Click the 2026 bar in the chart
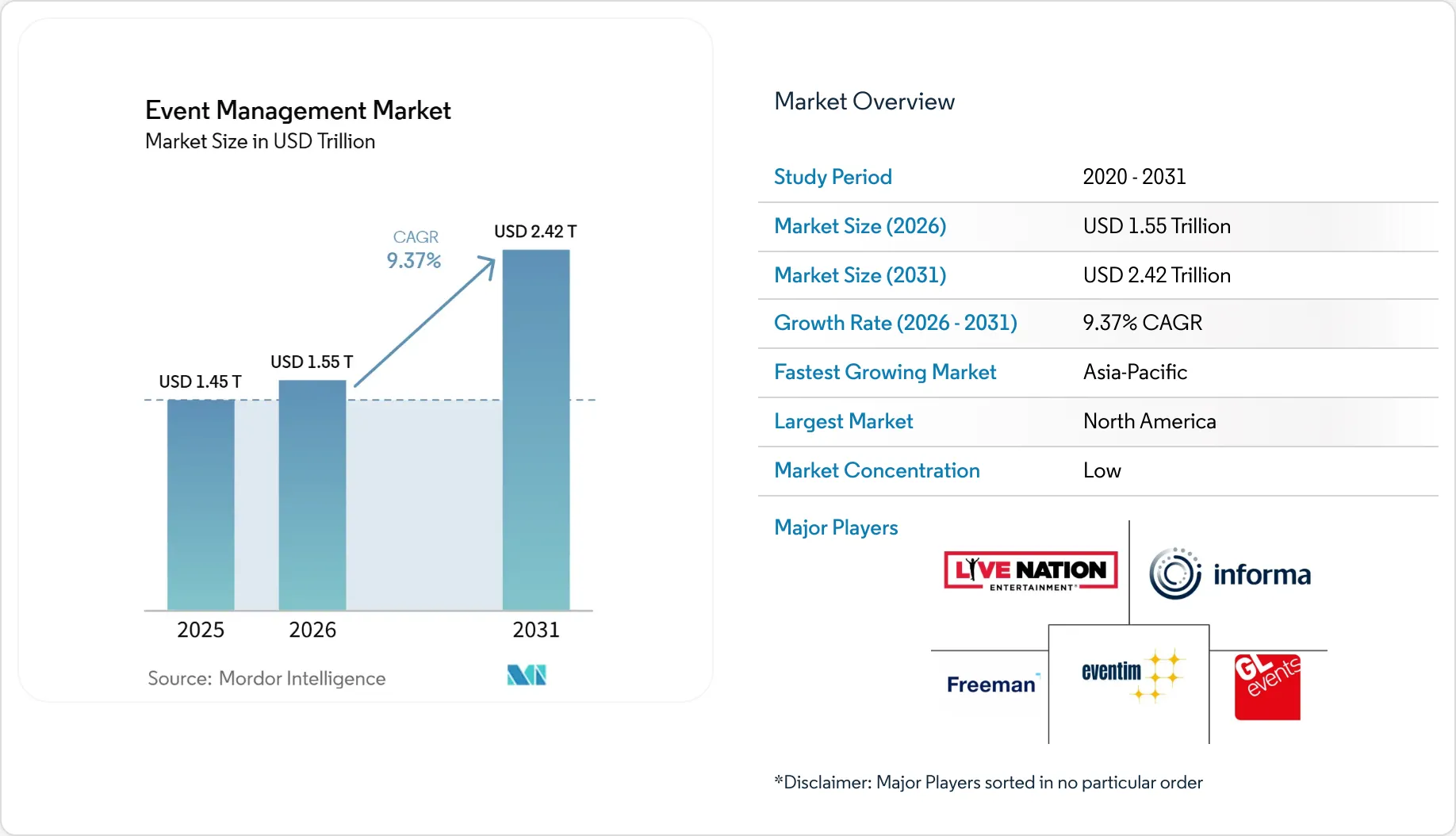The width and height of the screenshot is (1456, 836). point(312,495)
